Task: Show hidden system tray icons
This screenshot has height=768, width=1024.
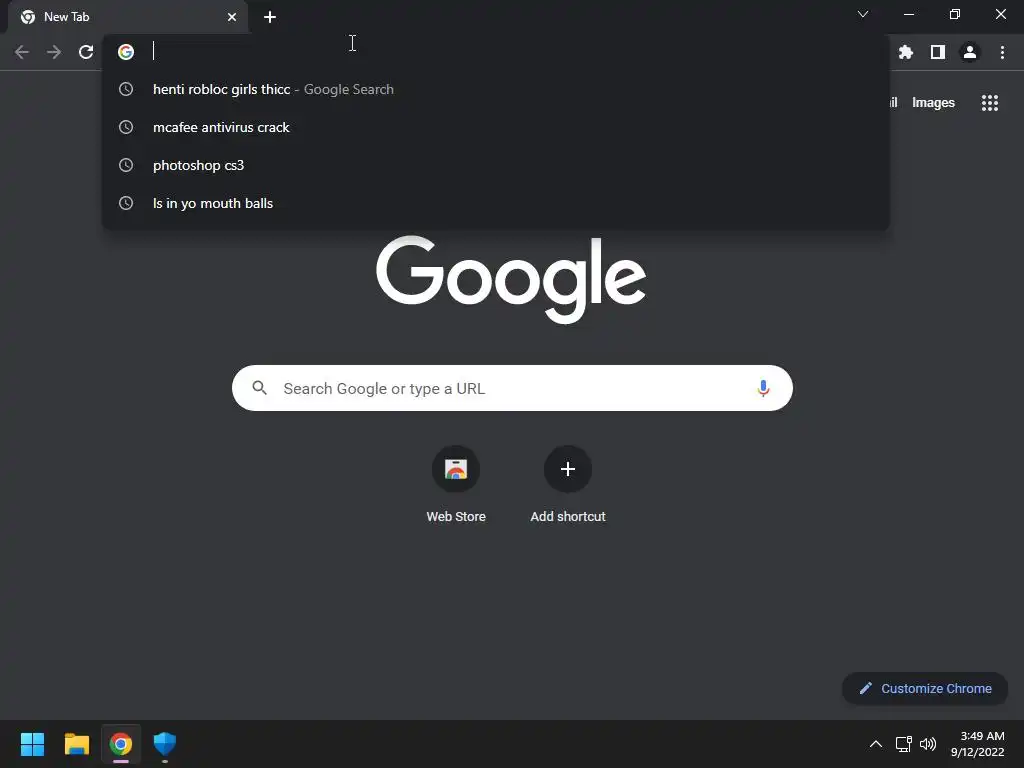Action: pyautogui.click(x=876, y=744)
